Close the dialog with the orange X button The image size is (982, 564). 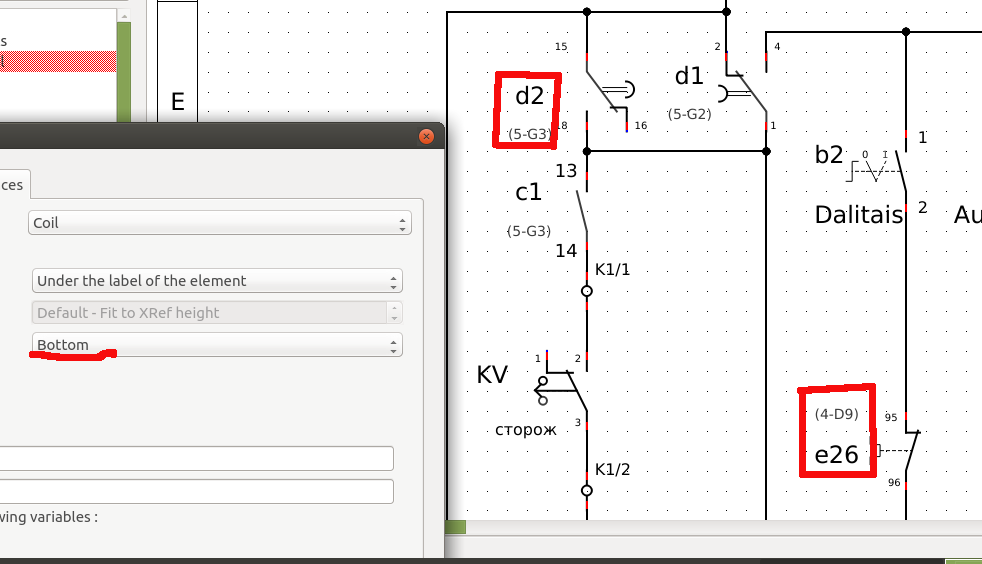427,136
